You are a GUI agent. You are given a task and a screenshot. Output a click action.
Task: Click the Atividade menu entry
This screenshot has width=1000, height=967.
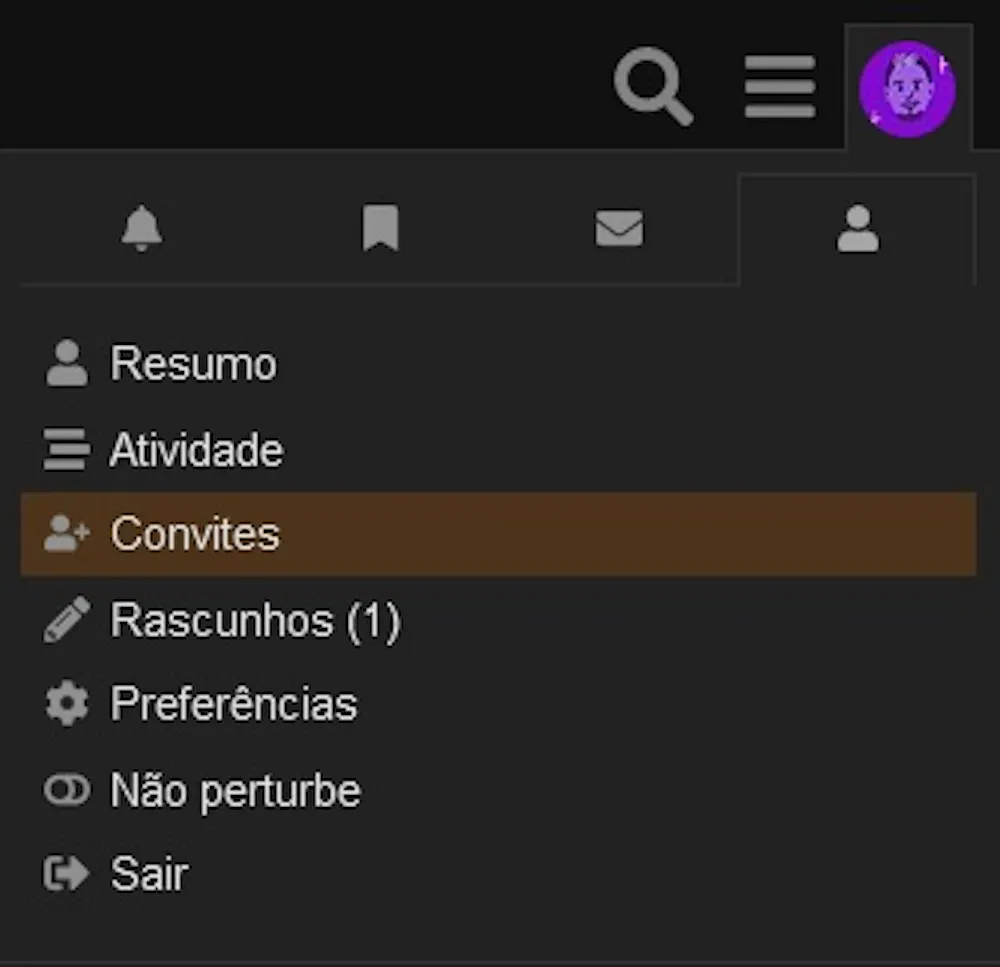(196, 450)
